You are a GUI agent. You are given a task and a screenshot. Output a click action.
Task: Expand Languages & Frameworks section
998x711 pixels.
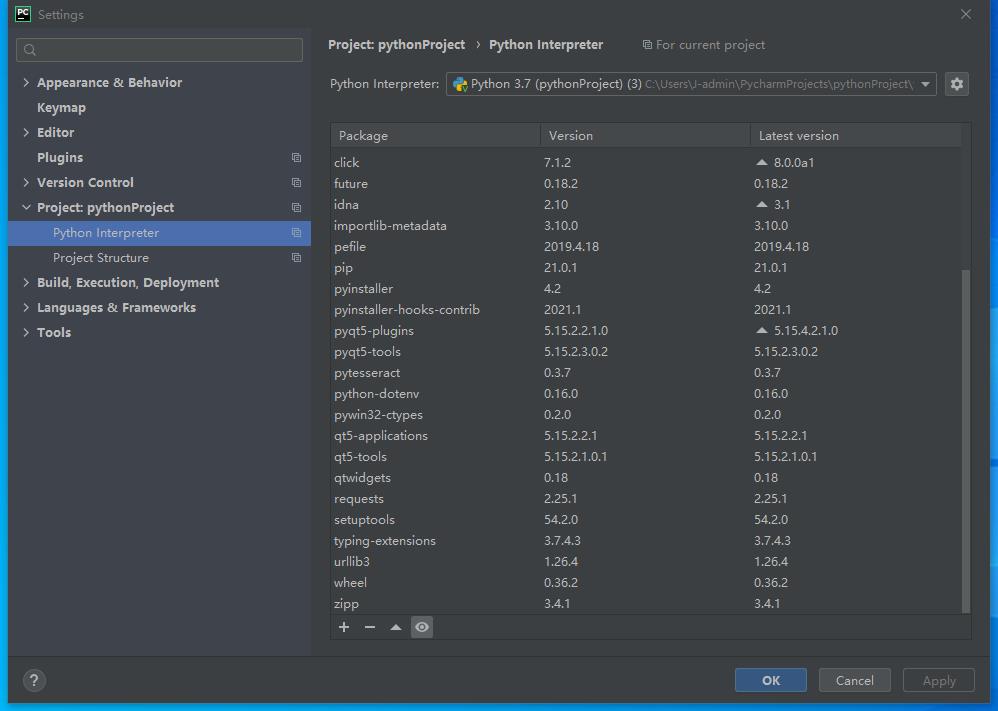26,307
